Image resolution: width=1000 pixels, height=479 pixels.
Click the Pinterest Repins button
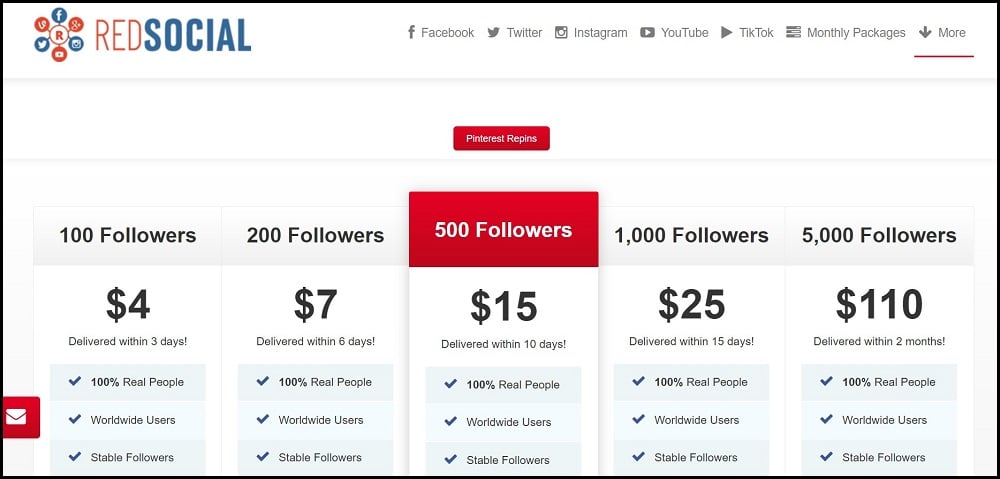pyautogui.click(x=501, y=138)
